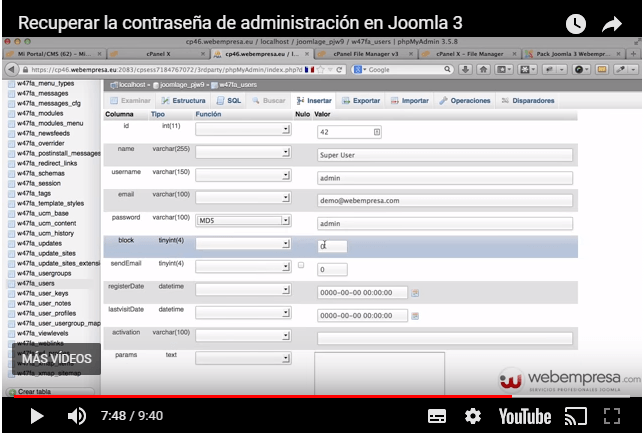Click the Google search box
The width and height of the screenshot is (644, 433).
[402, 70]
